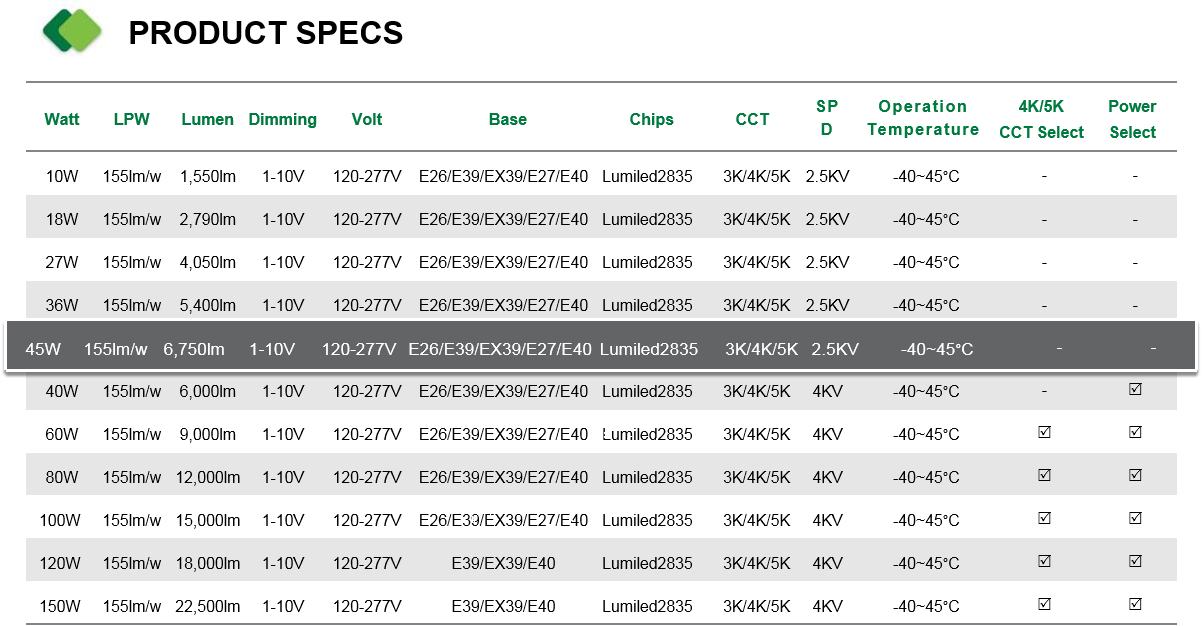
Task: Click the E39/EX39/E40 base in 120W row
Action: click(503, 563)
